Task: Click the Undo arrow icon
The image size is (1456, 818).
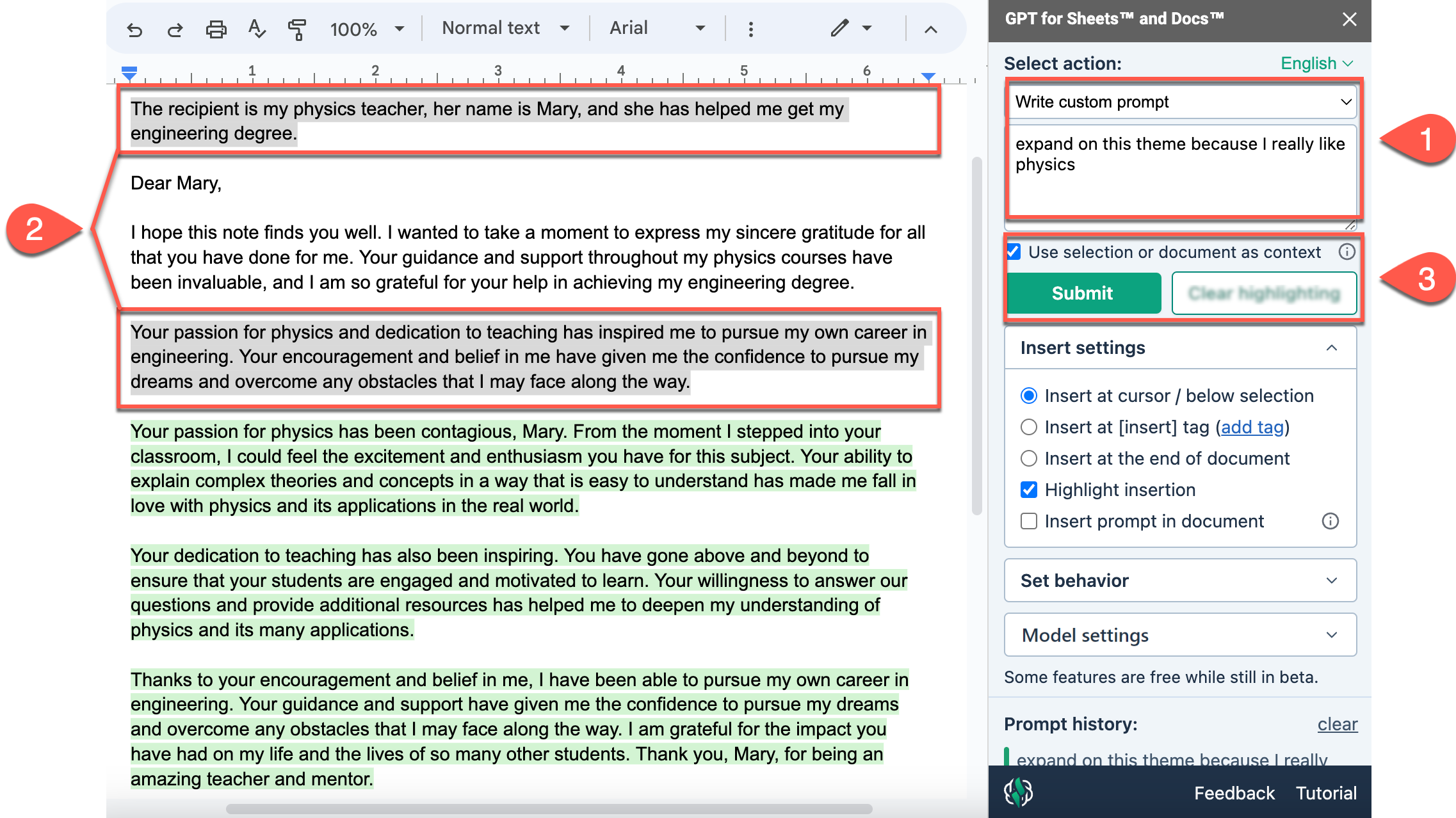Action: point(134,29)
